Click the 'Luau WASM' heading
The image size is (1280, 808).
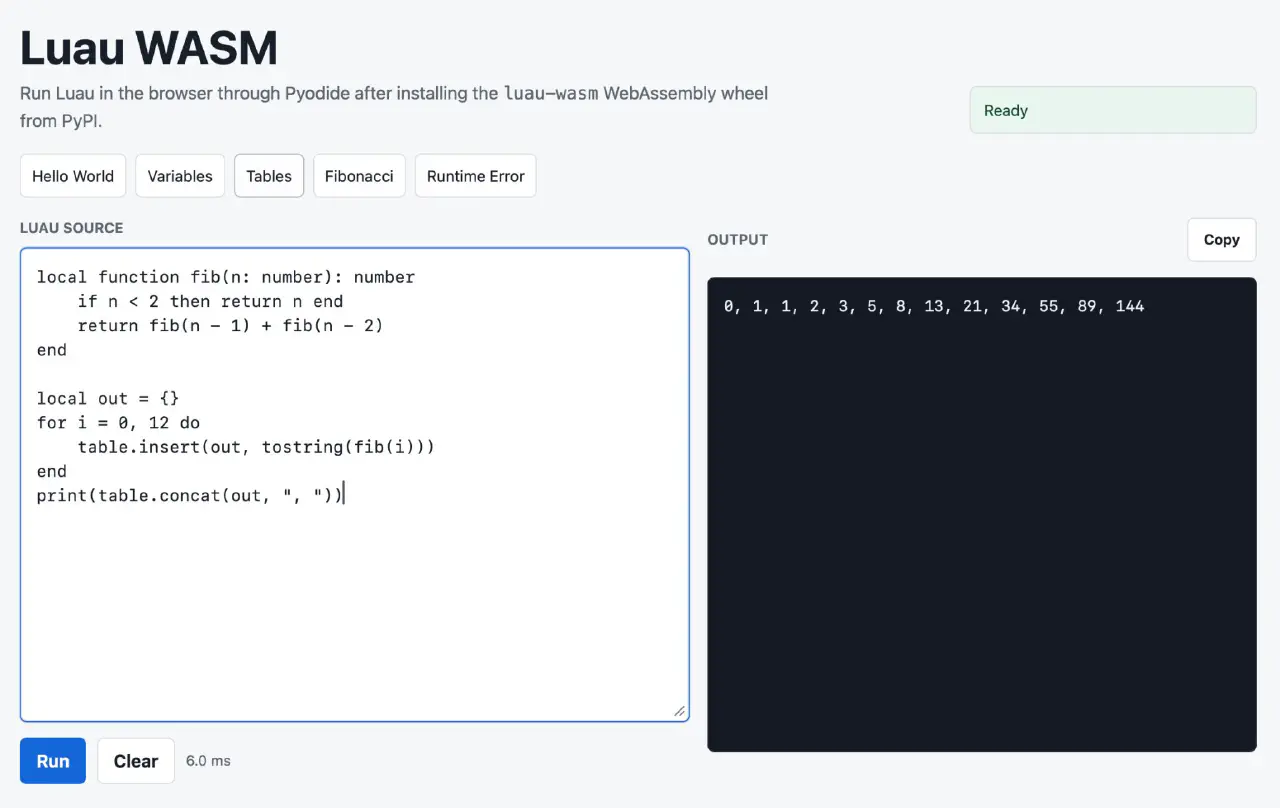point(149,48)
